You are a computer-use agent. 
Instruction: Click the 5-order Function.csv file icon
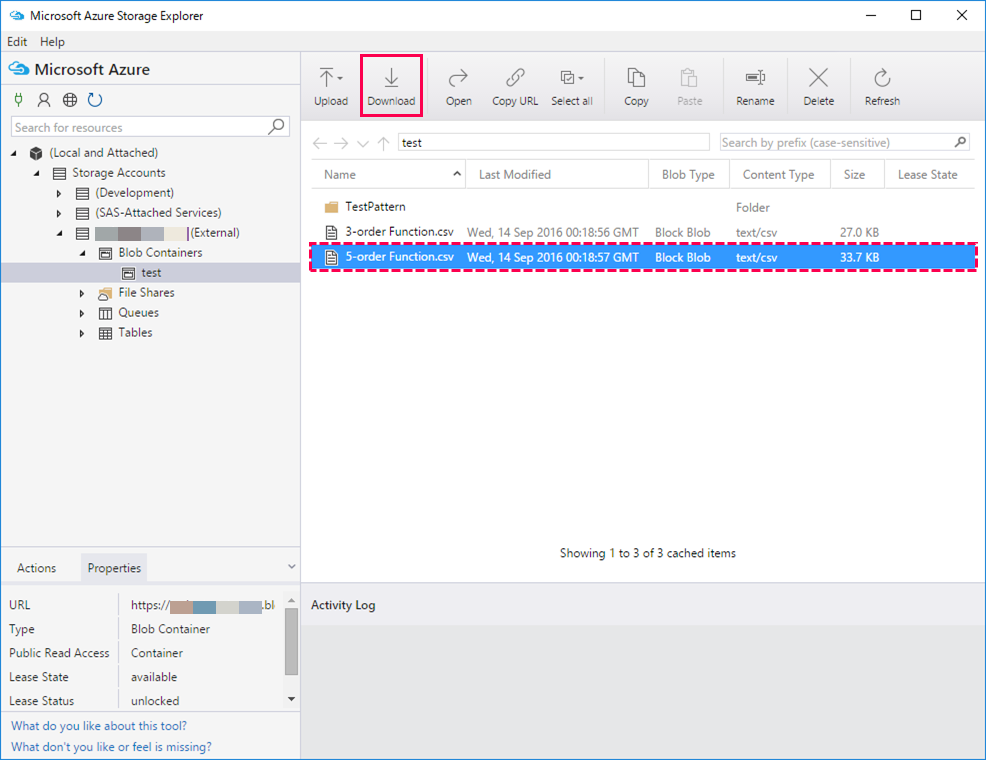[331, 257]
